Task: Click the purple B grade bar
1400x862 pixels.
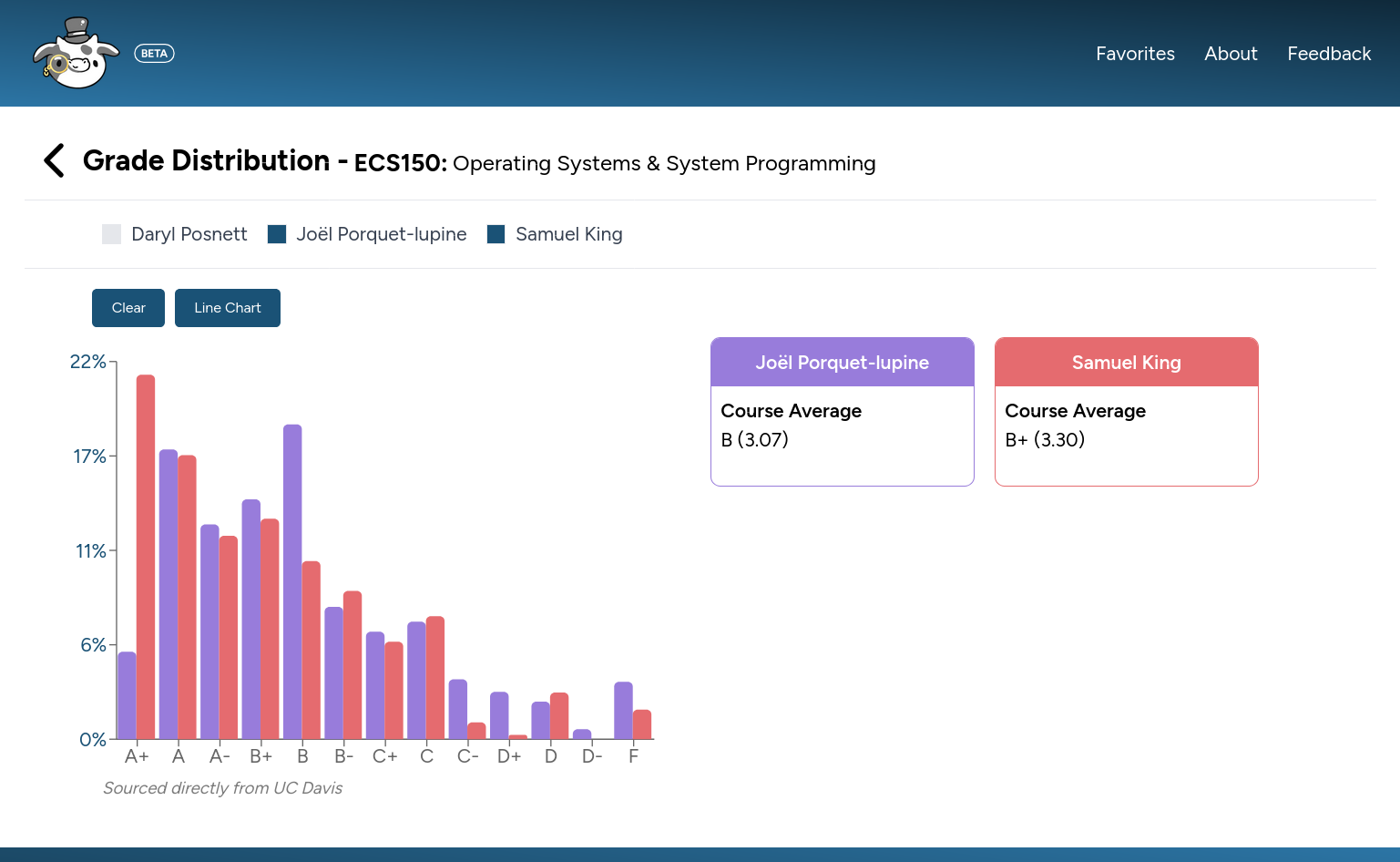Action: (292, 581)
